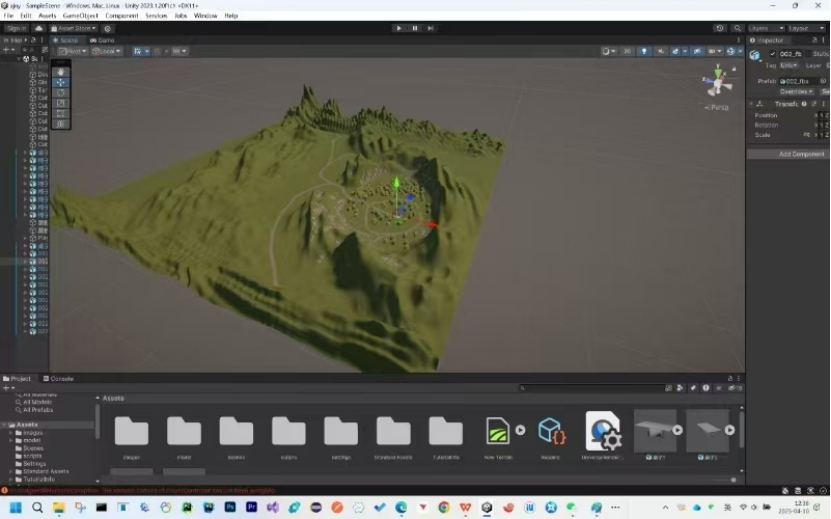
Task: Click the Play button
Action: [399, 28]
